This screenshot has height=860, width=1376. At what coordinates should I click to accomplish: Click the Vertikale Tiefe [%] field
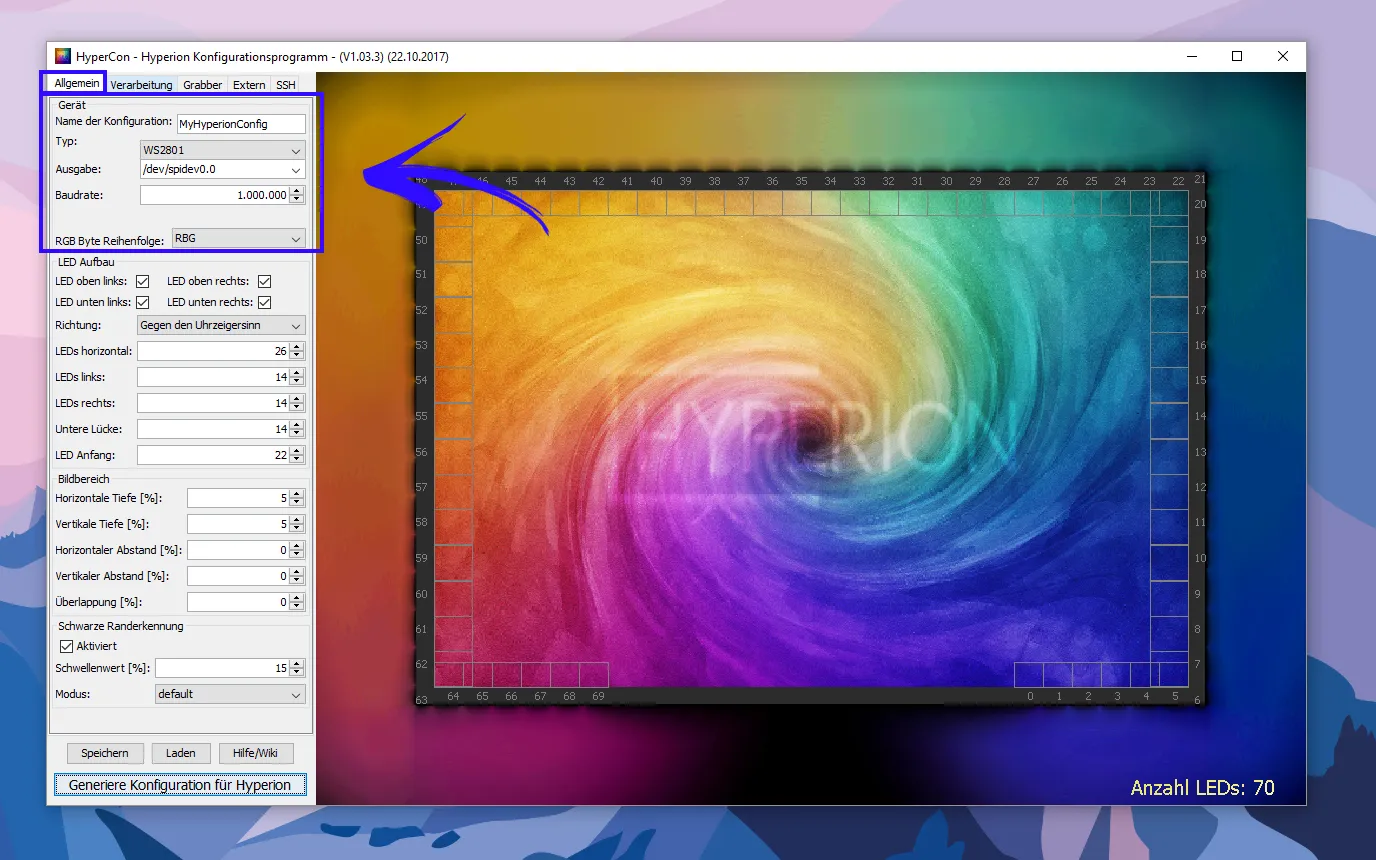point(238,524)
